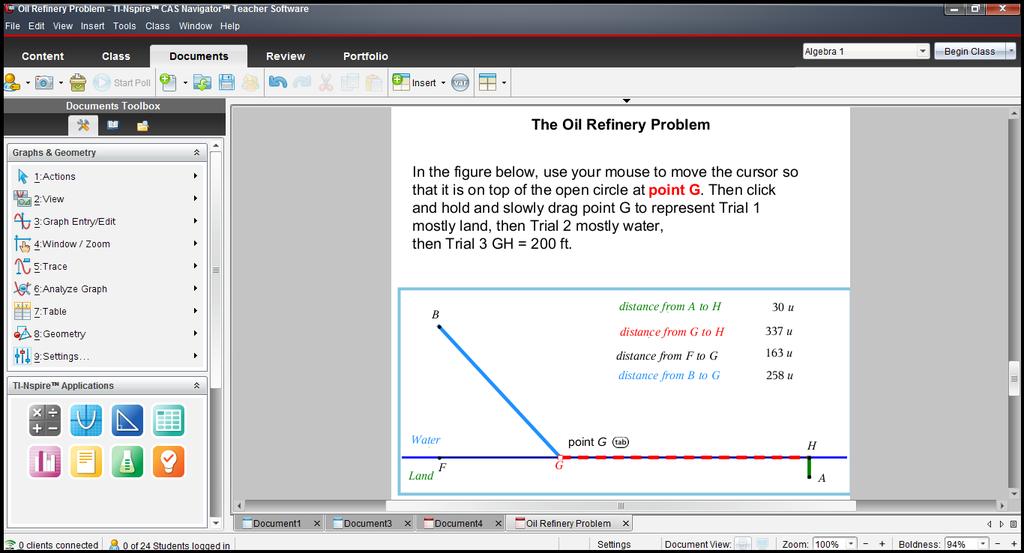Add a Graphs application
This screenshot has height=553, width=1024.
[86, 420]
